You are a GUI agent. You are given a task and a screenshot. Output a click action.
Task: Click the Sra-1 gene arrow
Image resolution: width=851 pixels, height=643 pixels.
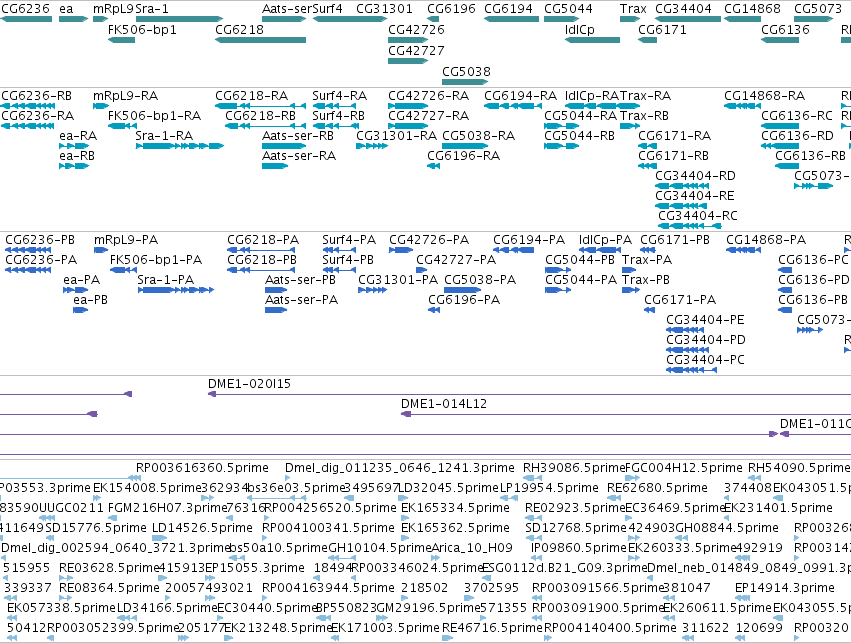[x=179, y=19]
